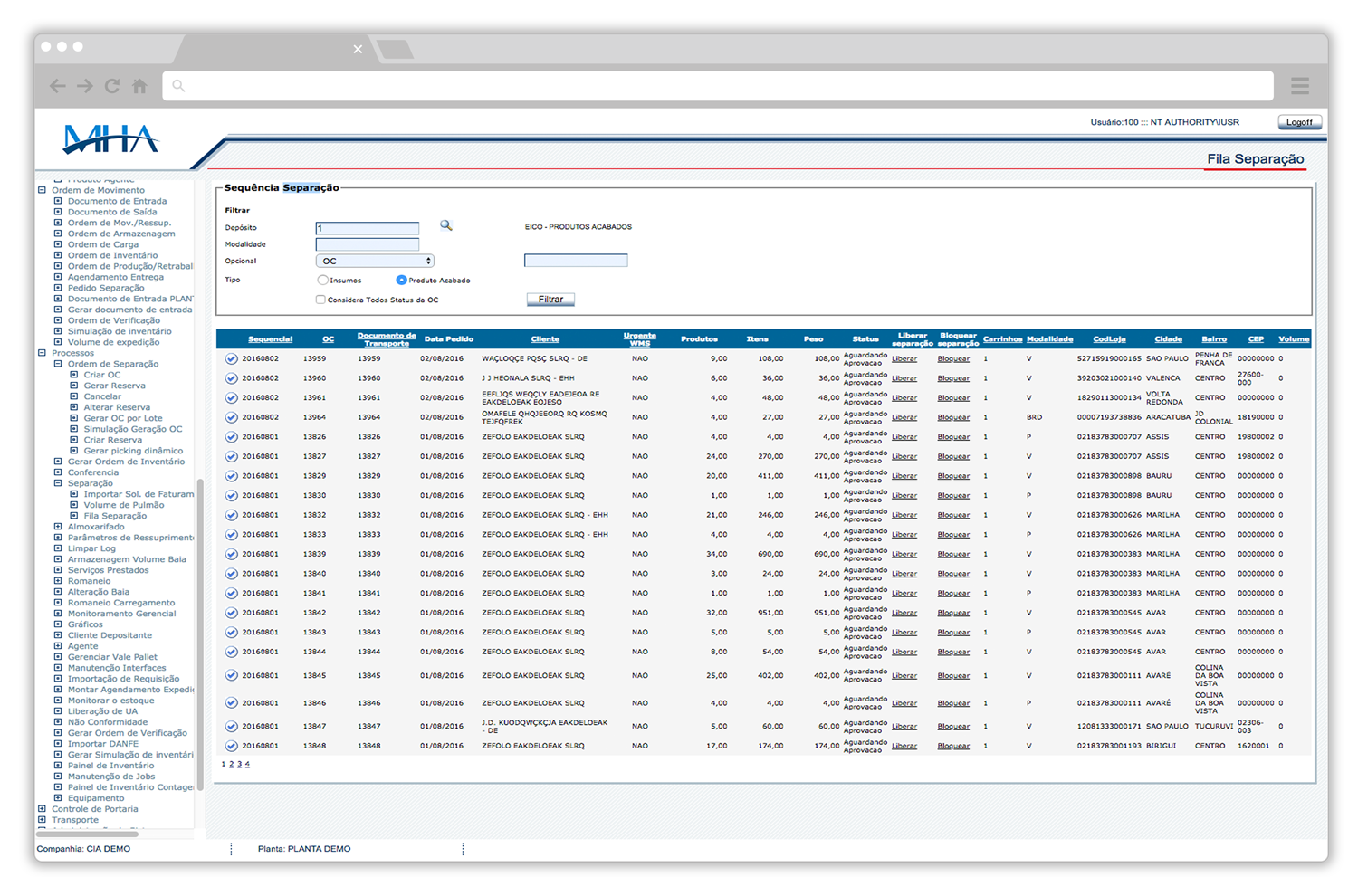Select the check icon for OC 13841
1358x896 pixels.
[x=232, y=594]
